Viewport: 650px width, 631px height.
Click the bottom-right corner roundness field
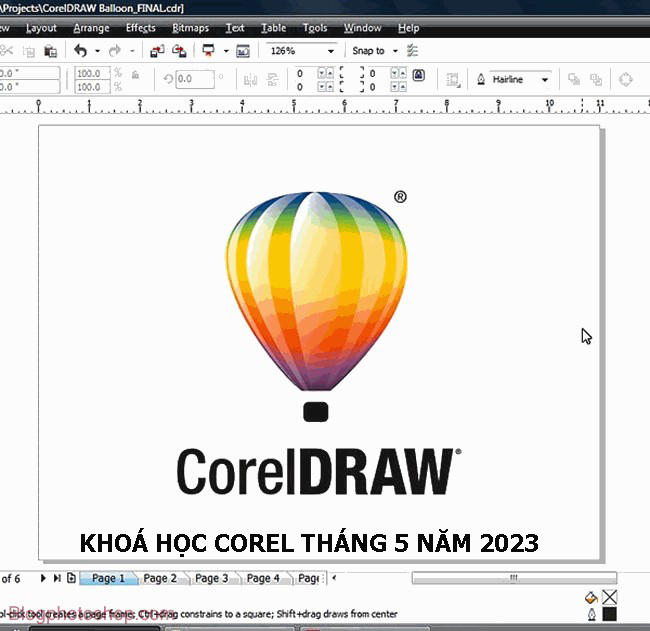pos(378,87)
